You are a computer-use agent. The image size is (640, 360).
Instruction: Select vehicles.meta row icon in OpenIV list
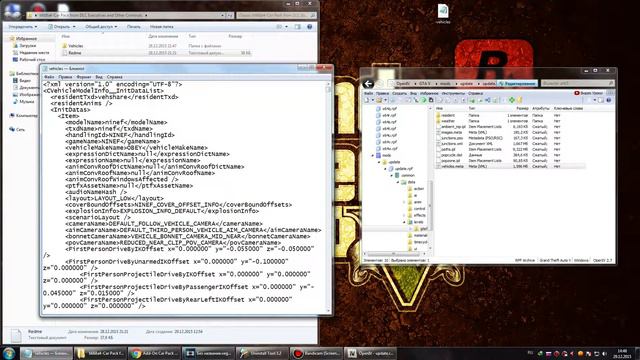pyautogui.click(x=438, y=166)
